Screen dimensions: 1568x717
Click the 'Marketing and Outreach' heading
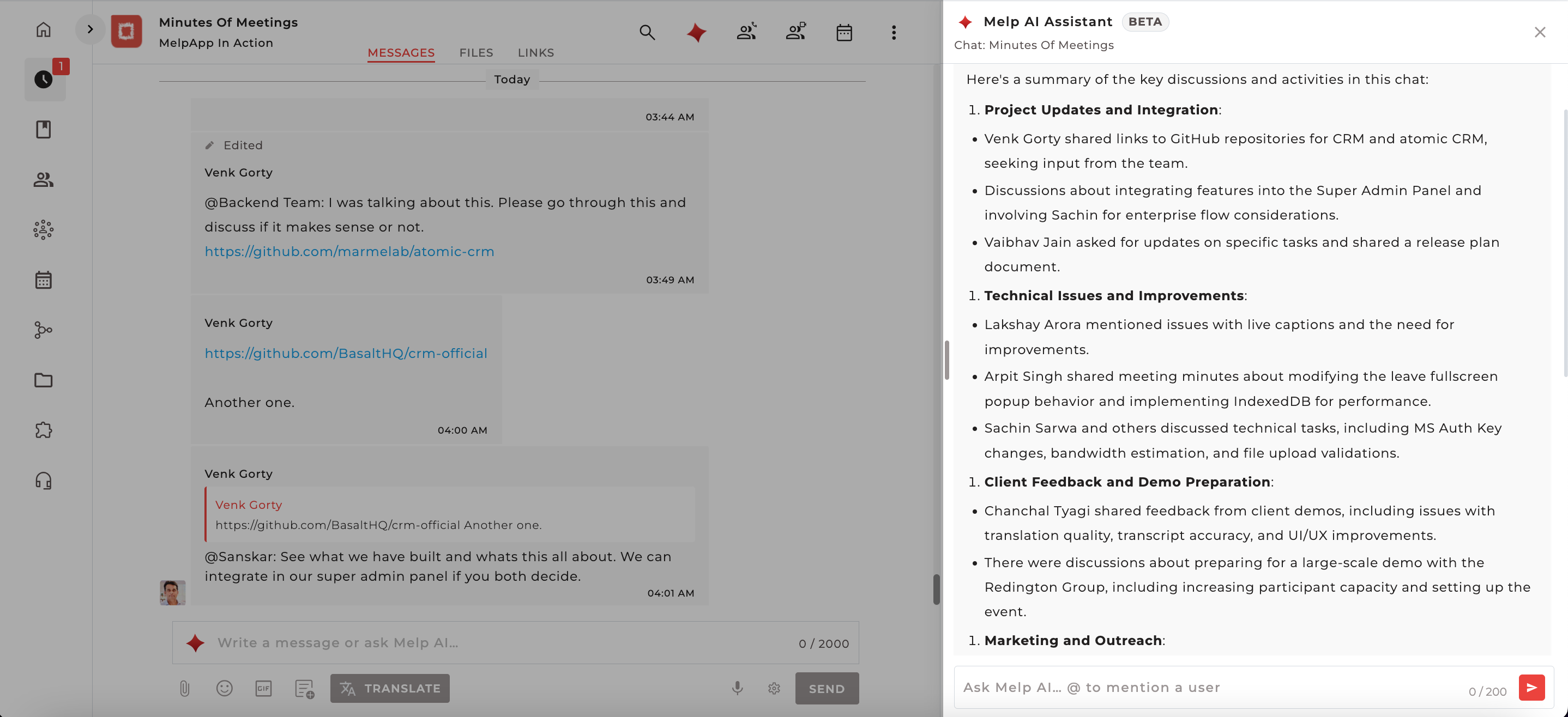click(x=1073, y=640)
